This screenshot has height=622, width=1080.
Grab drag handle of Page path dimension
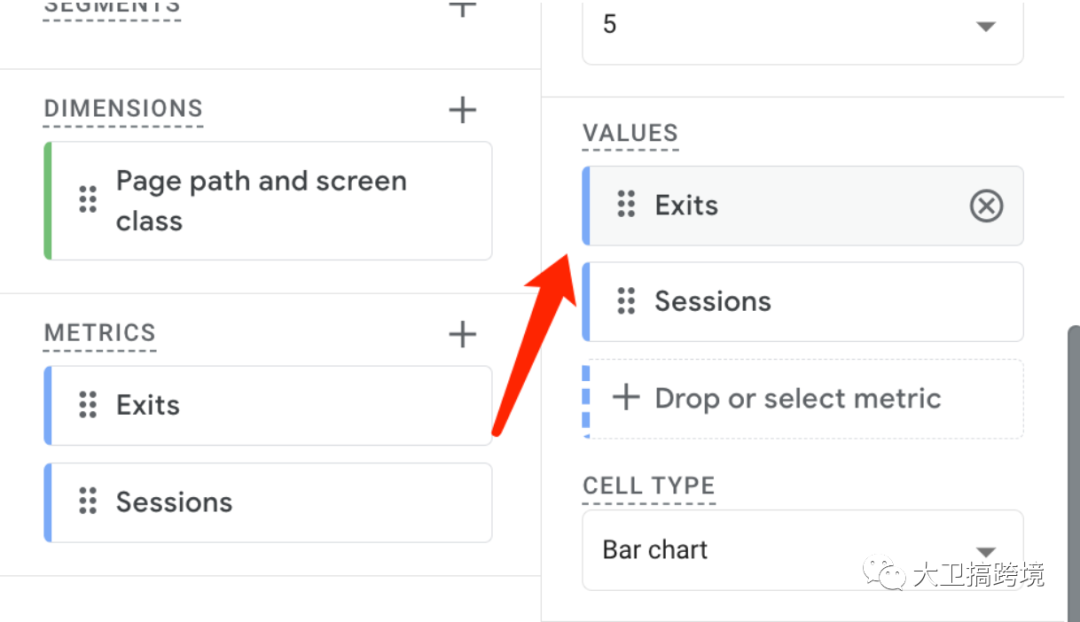point(88,199)
